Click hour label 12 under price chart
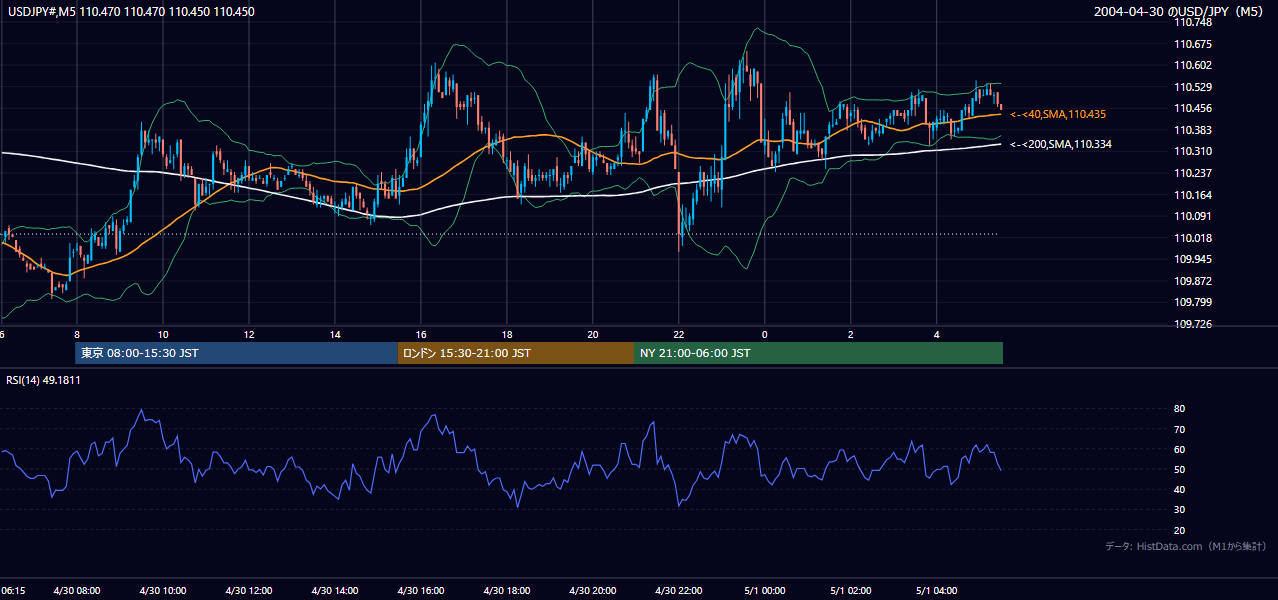Screen dimensions: 1278x600 (x=249, y=335)
